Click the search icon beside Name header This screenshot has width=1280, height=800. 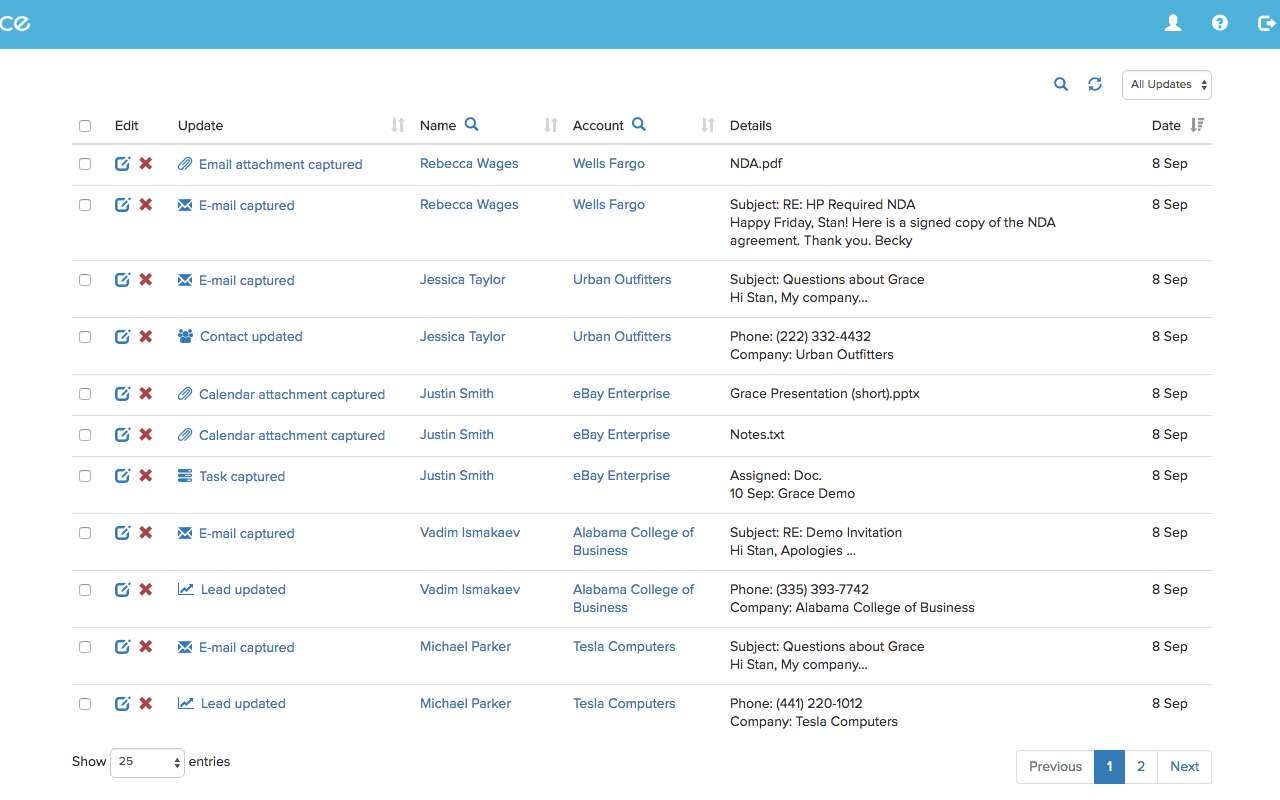pos(472,124)
